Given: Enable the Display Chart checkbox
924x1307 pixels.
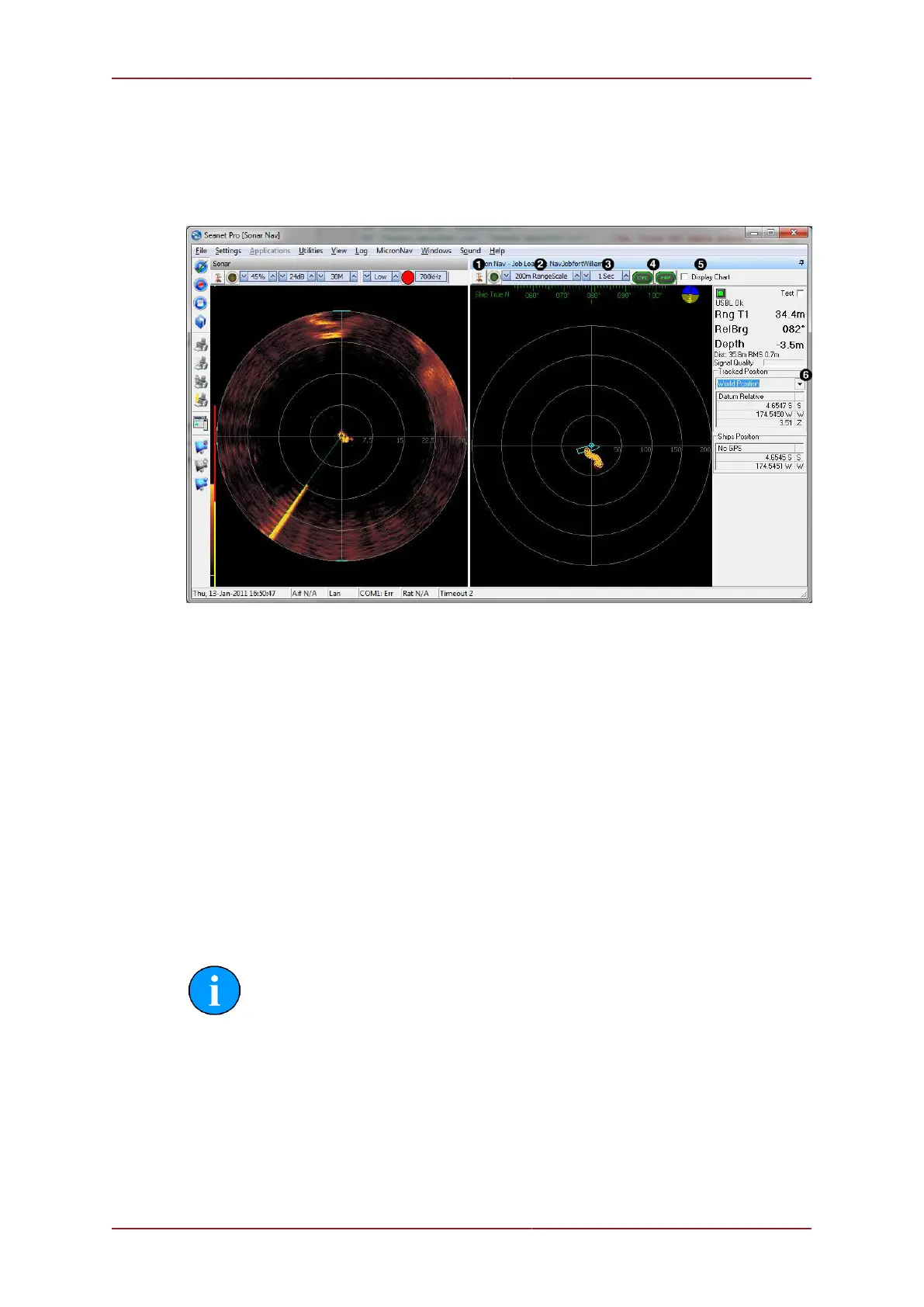Looking at the screenshot, I should [684, 277].
